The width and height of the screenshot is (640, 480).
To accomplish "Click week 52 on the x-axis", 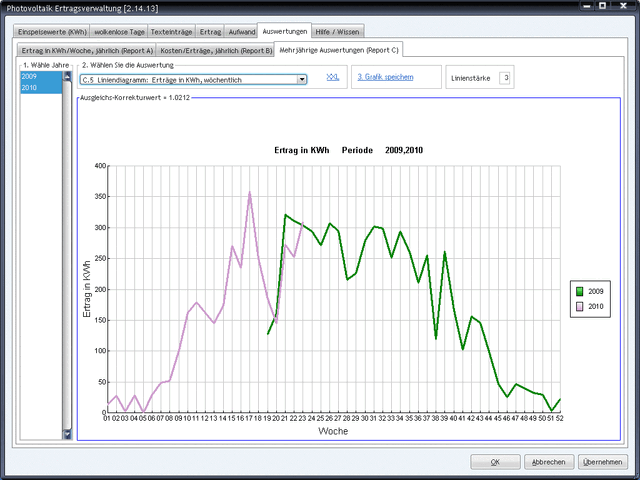I will point(560,418).
